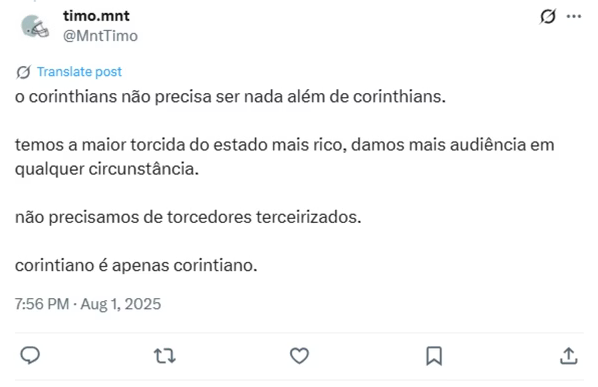598x387 pixels.
Task: Click the Grok icon beside Translate post
Action: tap(23, 72)
